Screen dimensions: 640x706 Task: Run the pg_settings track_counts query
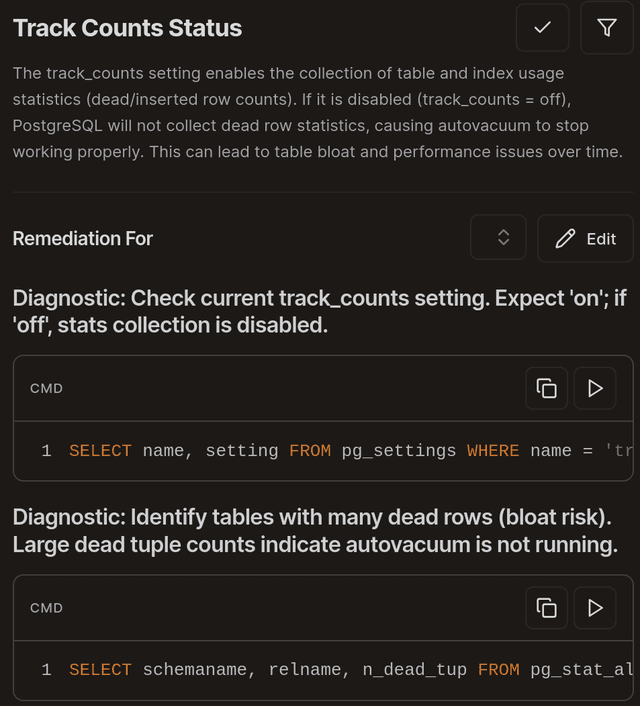click(595, 388)
